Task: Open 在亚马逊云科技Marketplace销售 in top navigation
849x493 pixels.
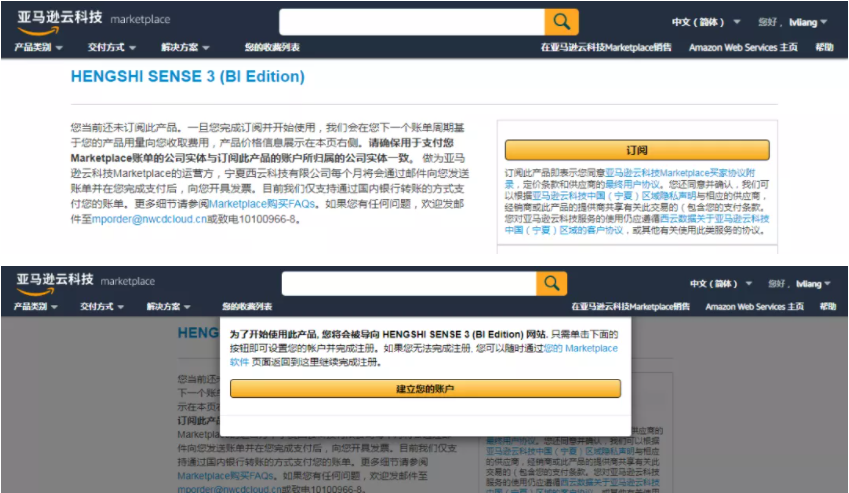Action: pyautogui.click(x=606, y=48)
